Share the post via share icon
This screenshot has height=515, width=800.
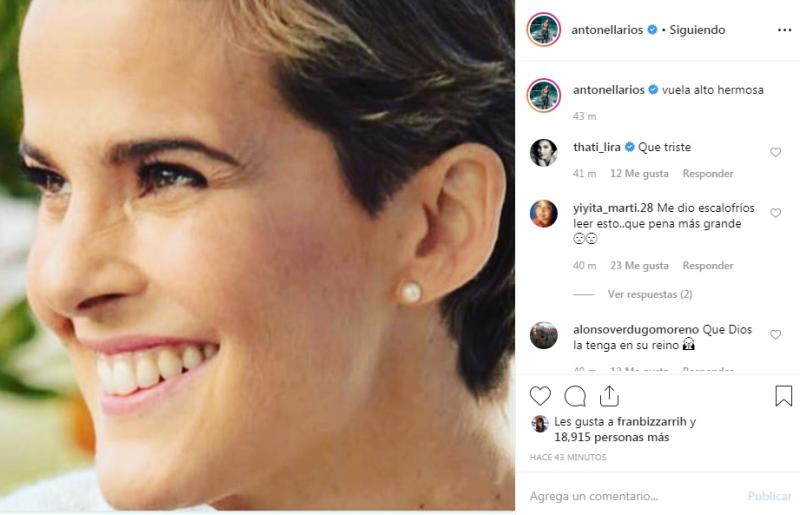[x=609, y=396]
